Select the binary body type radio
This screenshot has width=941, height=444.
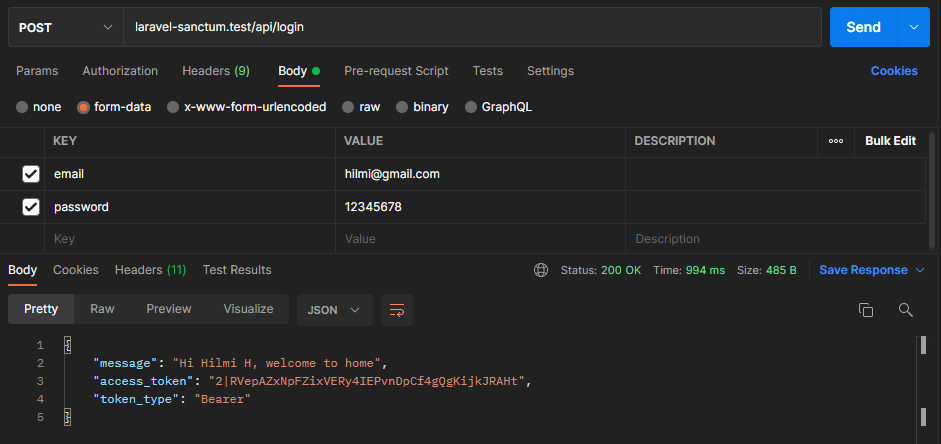(x=402, y=107)
